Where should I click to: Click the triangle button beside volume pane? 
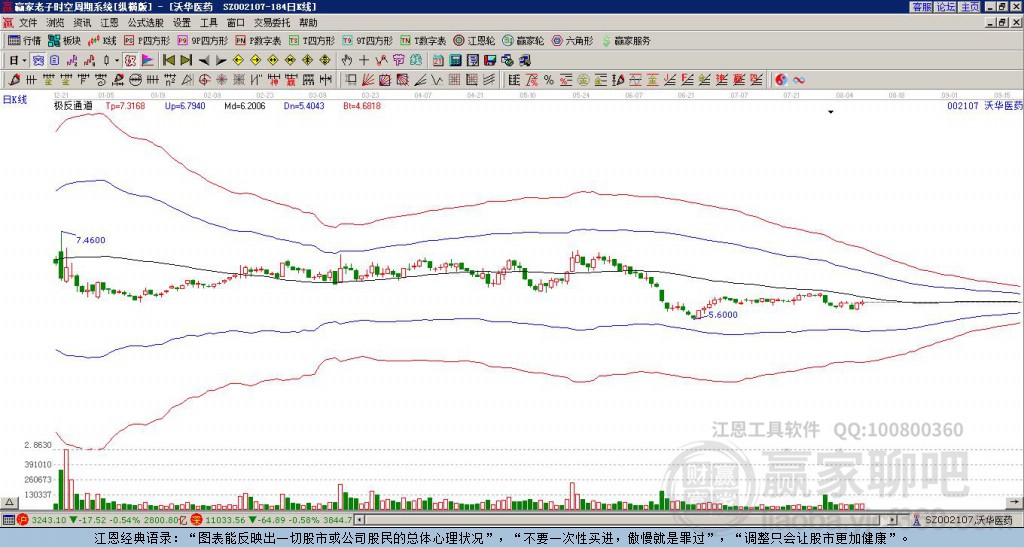click(9, 502)
